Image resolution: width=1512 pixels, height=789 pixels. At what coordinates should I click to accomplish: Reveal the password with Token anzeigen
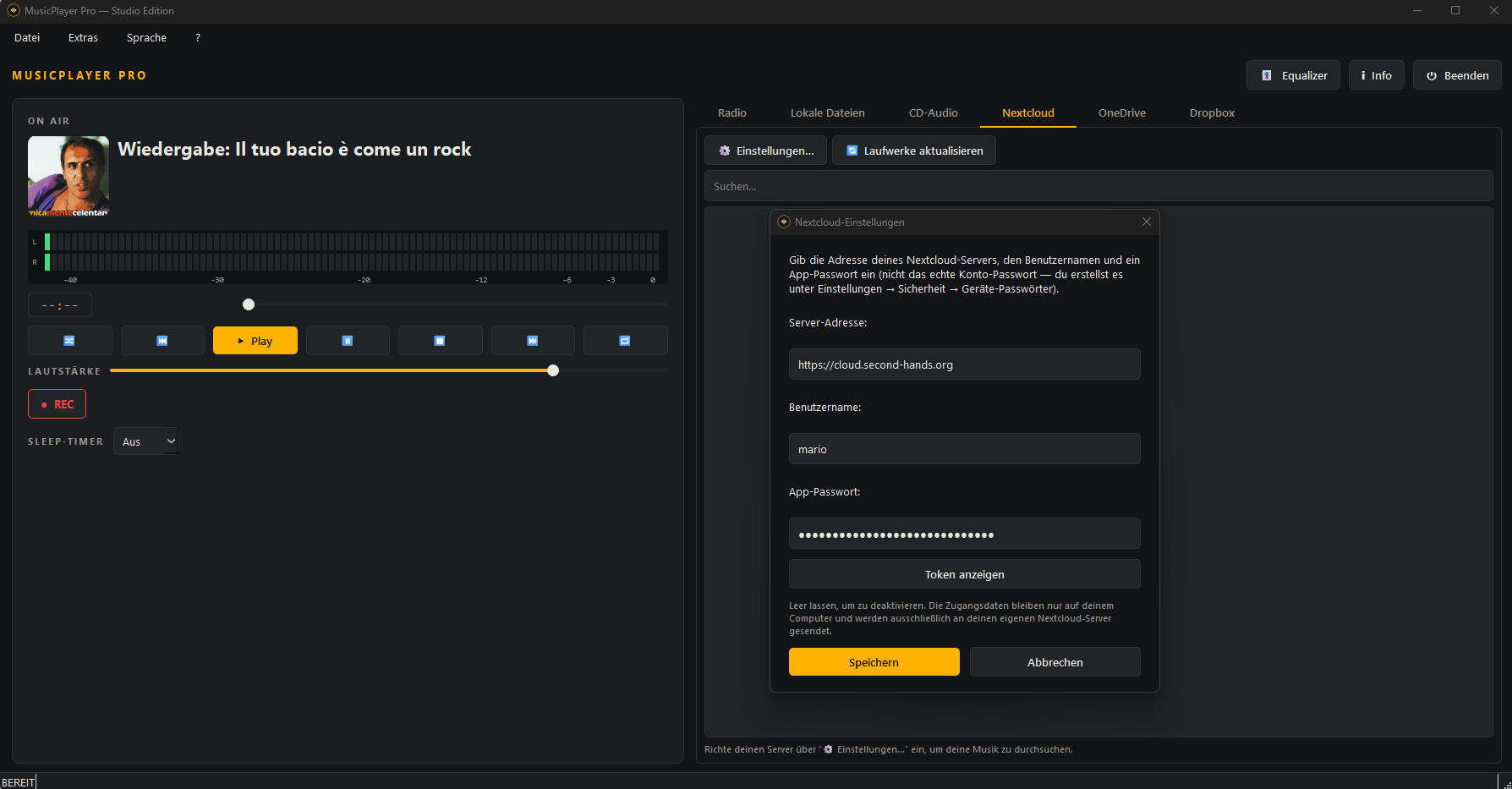pos(965,574)
